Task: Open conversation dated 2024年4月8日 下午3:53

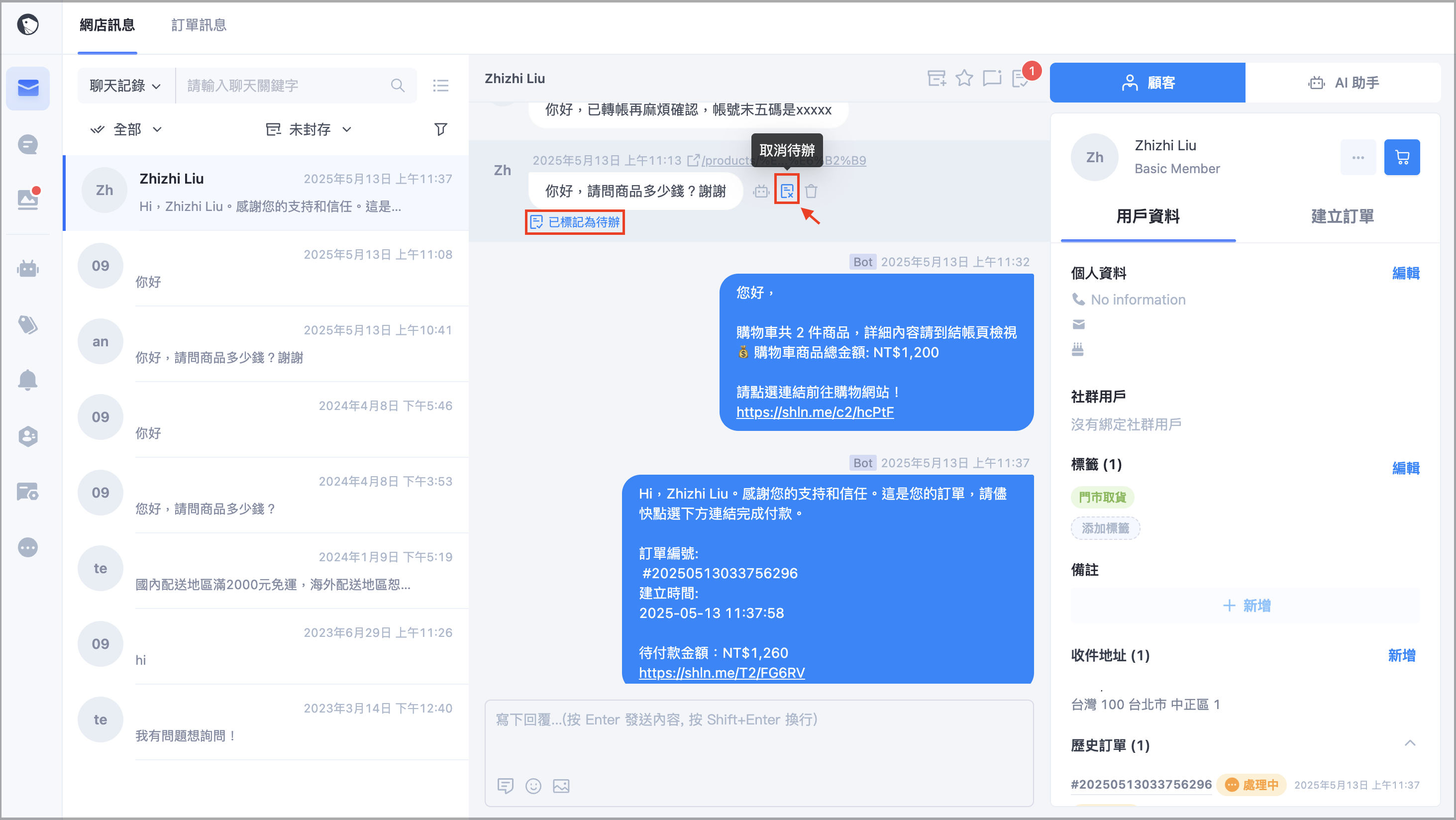Action: pyautogui.click(x=266, y=495)
